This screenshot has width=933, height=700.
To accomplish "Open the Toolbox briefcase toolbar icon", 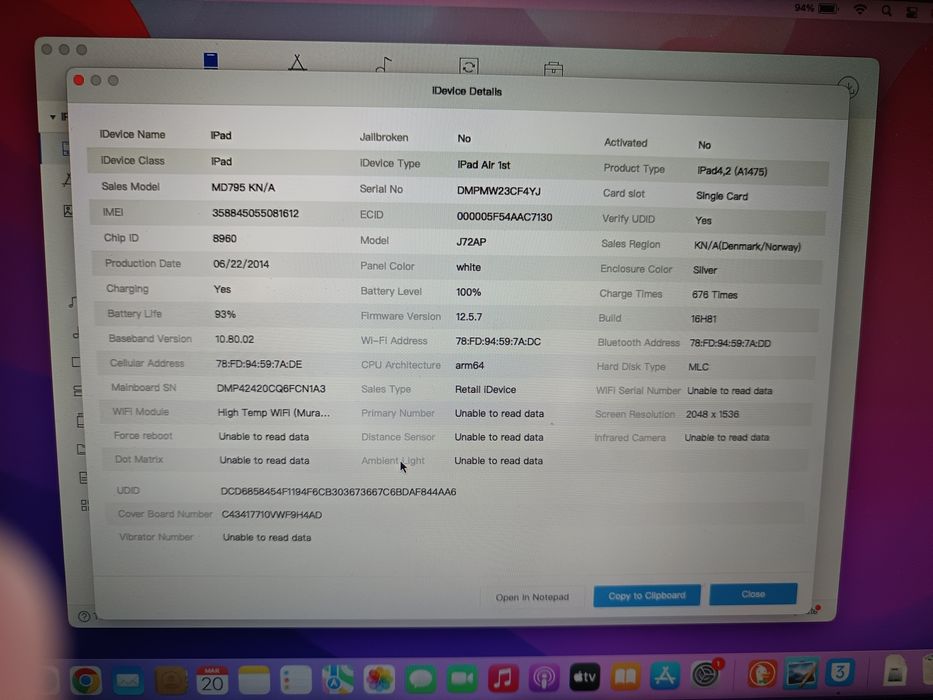I will click(x=553, y=68).
